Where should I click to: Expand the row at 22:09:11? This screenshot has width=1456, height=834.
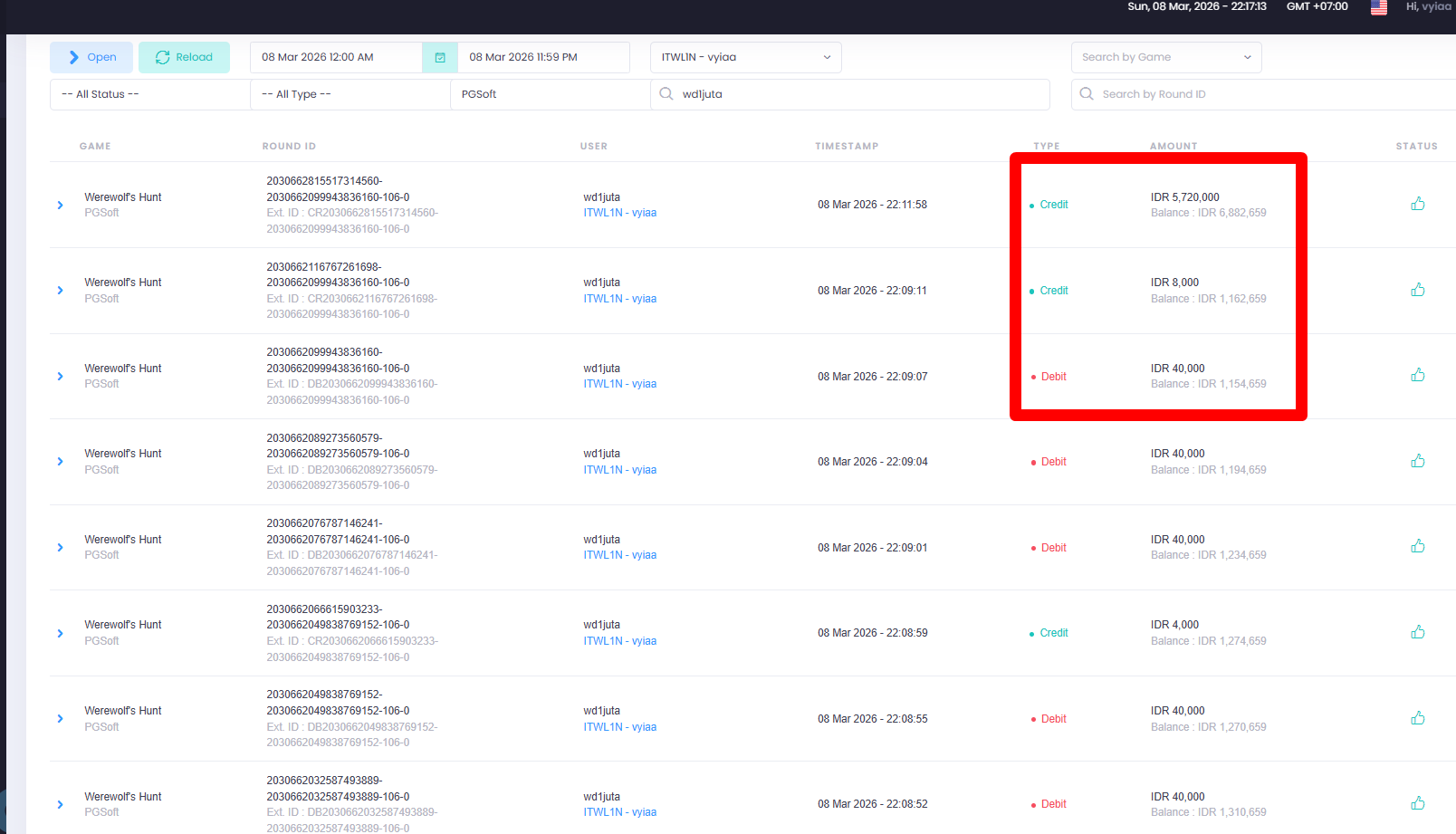(61, 291)
